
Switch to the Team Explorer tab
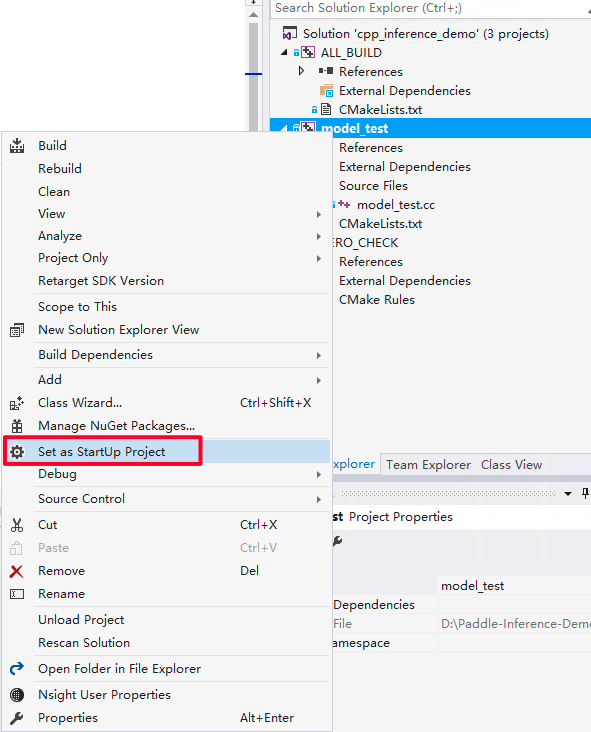pyautogui.click(x=428, y=465)
